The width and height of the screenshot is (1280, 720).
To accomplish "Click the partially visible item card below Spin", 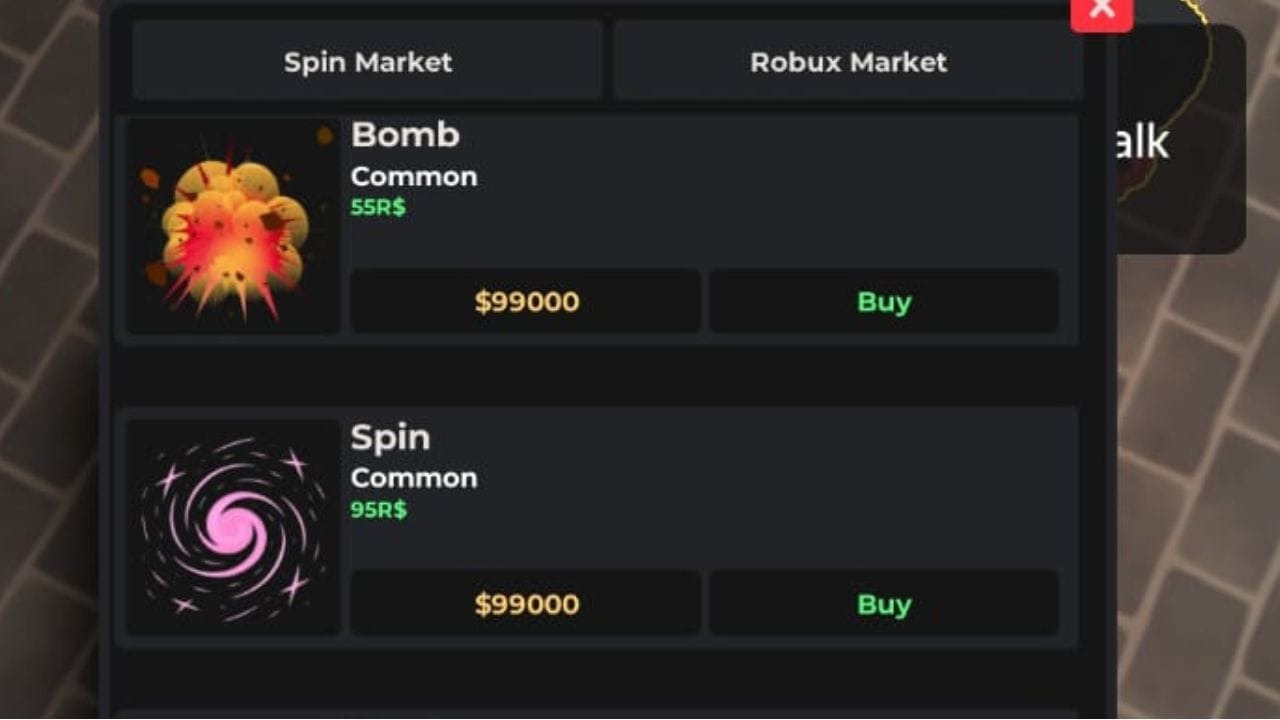I will click(x=597, y=714).
